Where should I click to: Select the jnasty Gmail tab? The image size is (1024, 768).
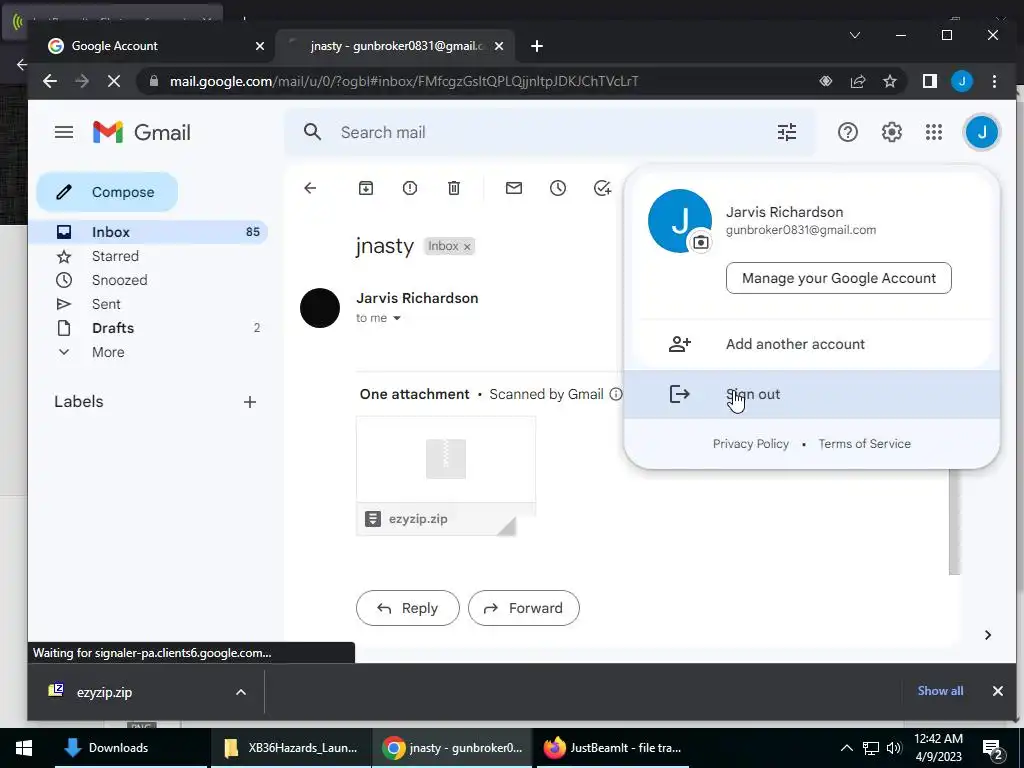[397, 46]
